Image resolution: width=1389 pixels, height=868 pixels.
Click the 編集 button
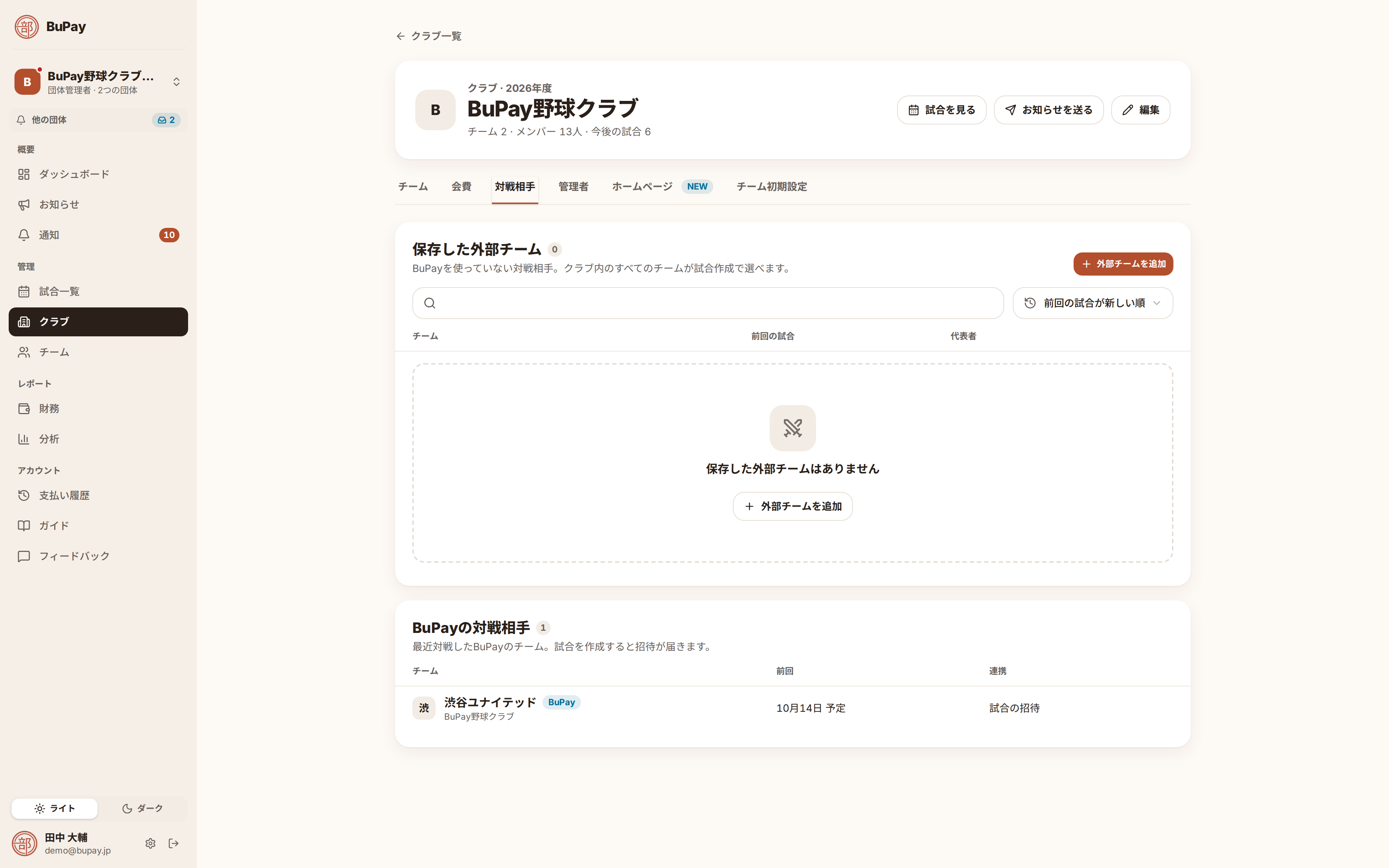[1140, 110]
